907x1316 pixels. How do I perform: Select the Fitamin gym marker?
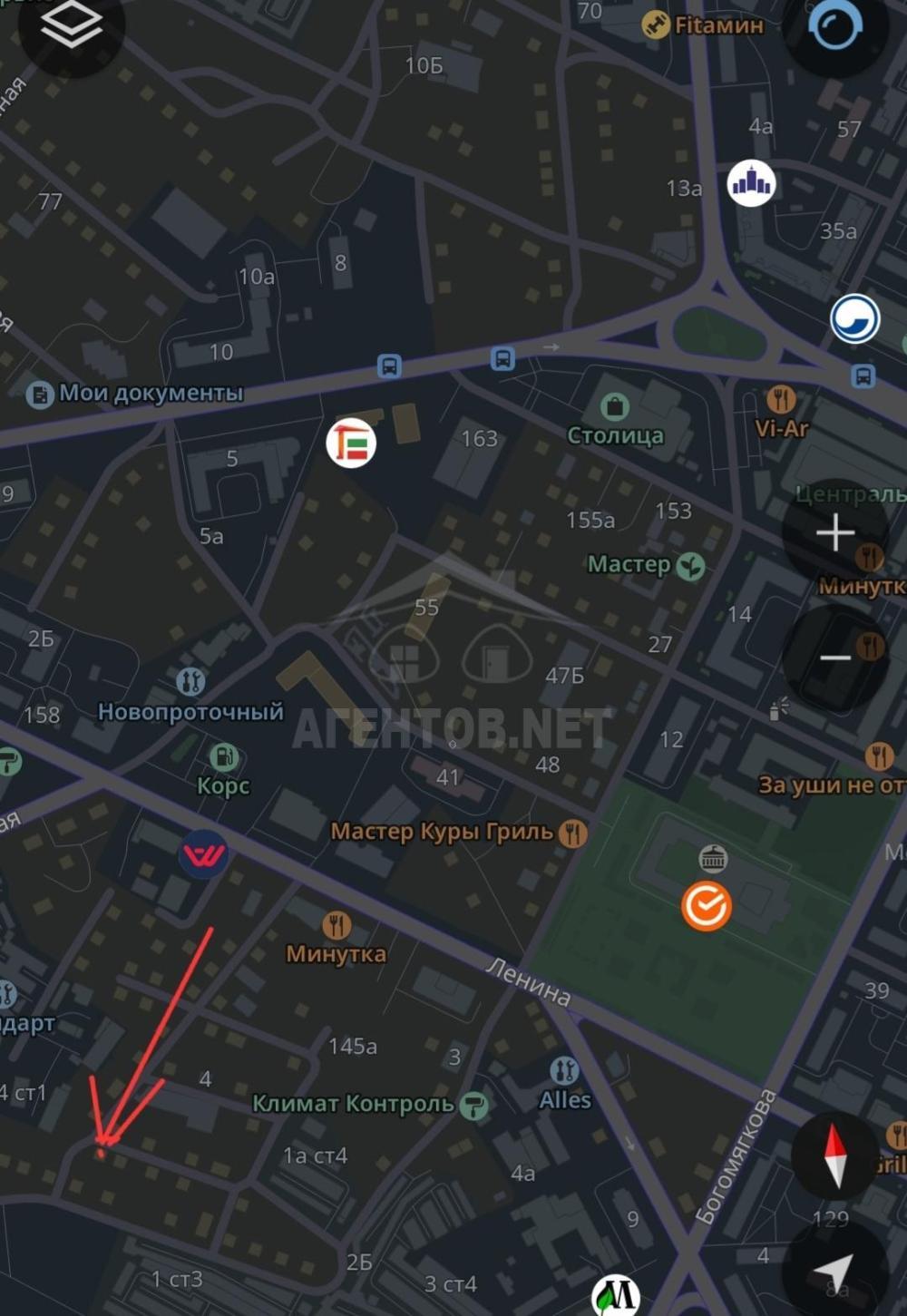pyautogui.click(x=656, y=25)
